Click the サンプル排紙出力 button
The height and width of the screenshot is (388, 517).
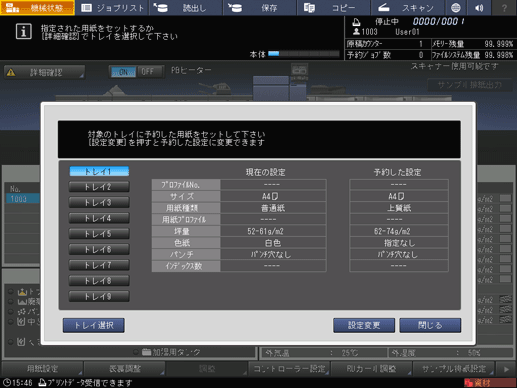coord(469,85)
